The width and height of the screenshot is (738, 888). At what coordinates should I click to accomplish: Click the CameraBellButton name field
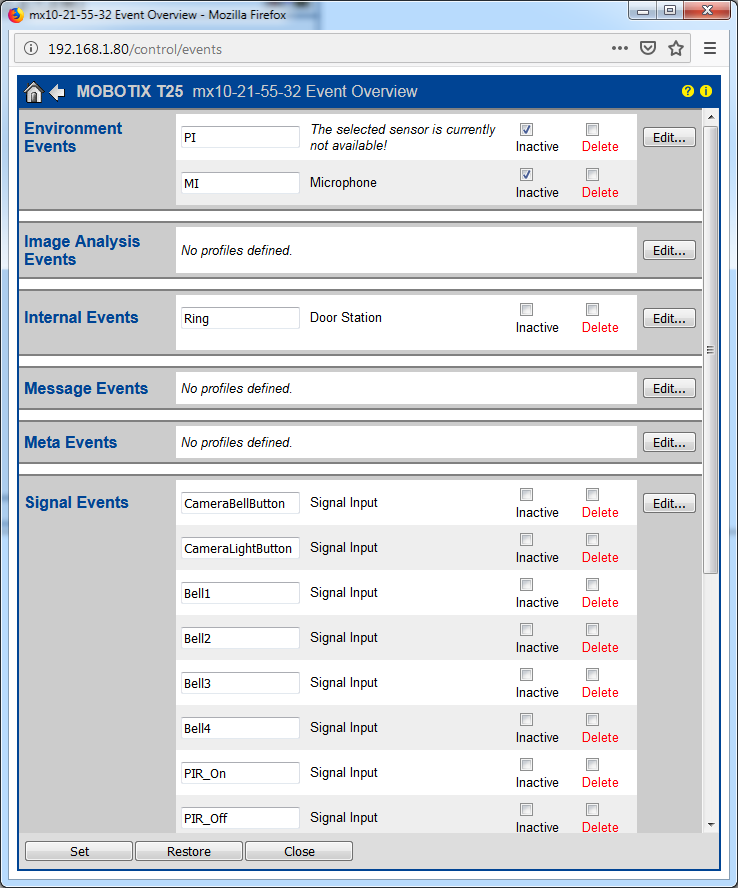(x=240, y=503)
